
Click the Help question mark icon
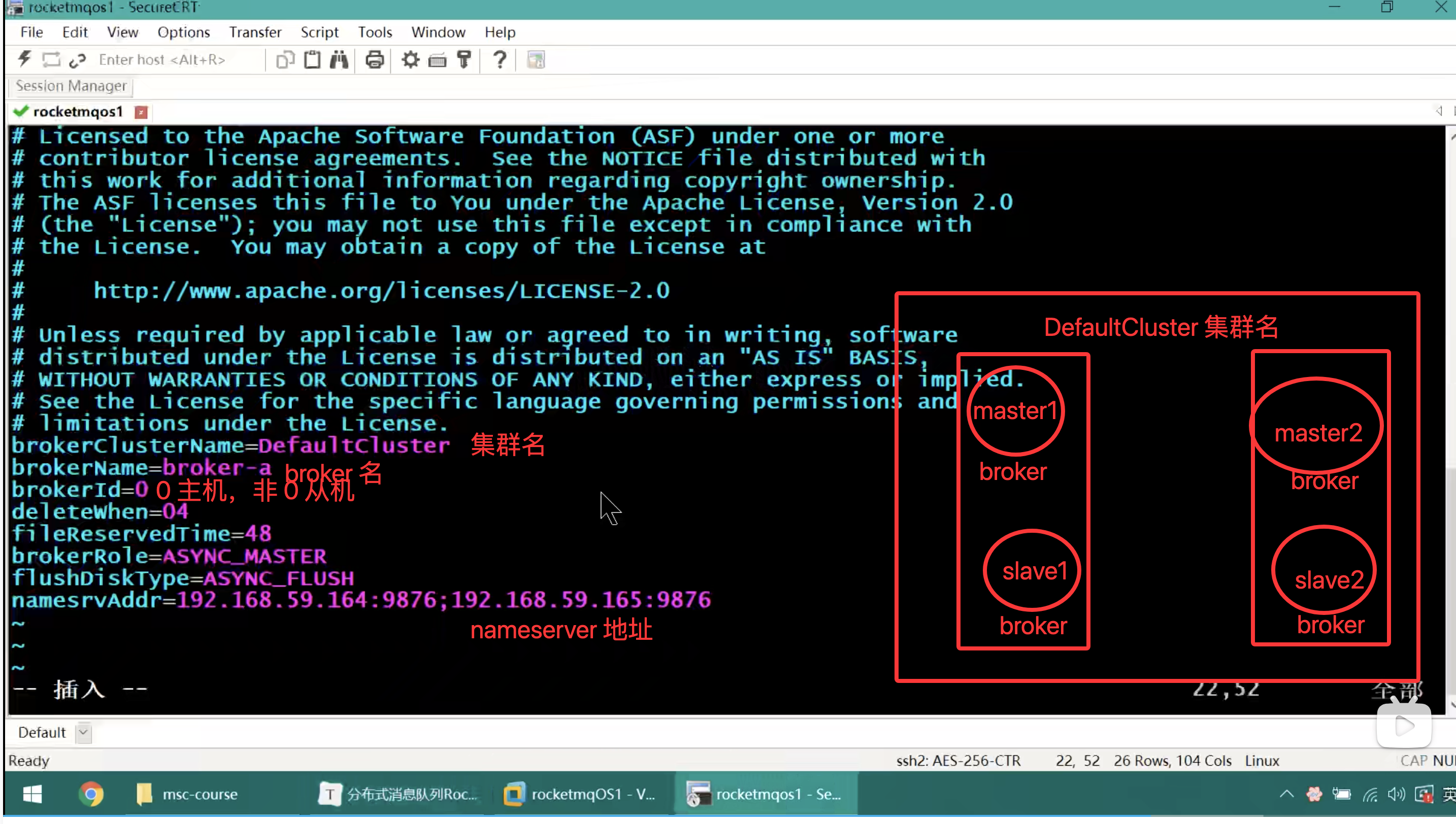[500, 59]
